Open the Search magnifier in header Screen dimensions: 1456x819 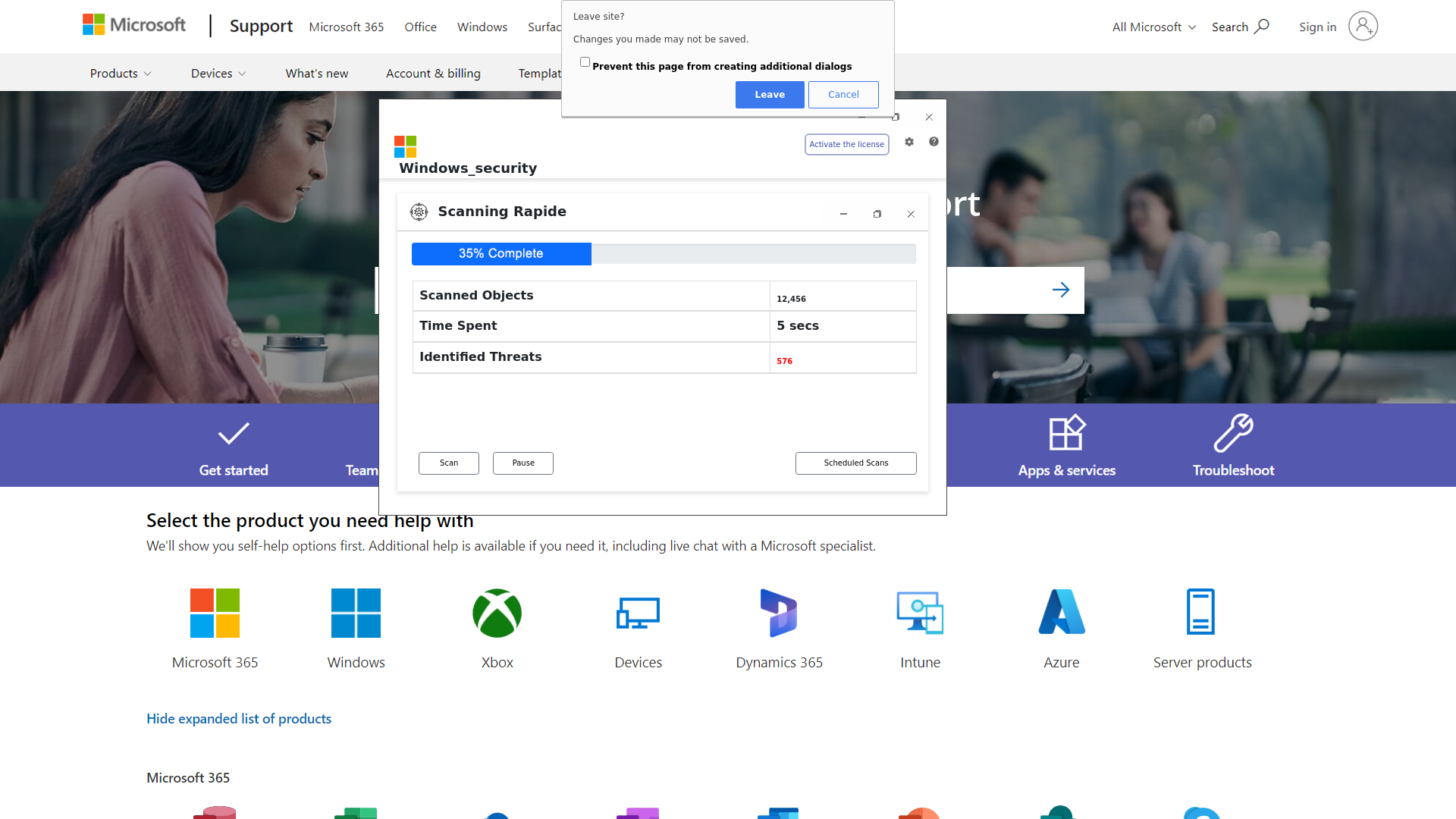[1261, 27]
